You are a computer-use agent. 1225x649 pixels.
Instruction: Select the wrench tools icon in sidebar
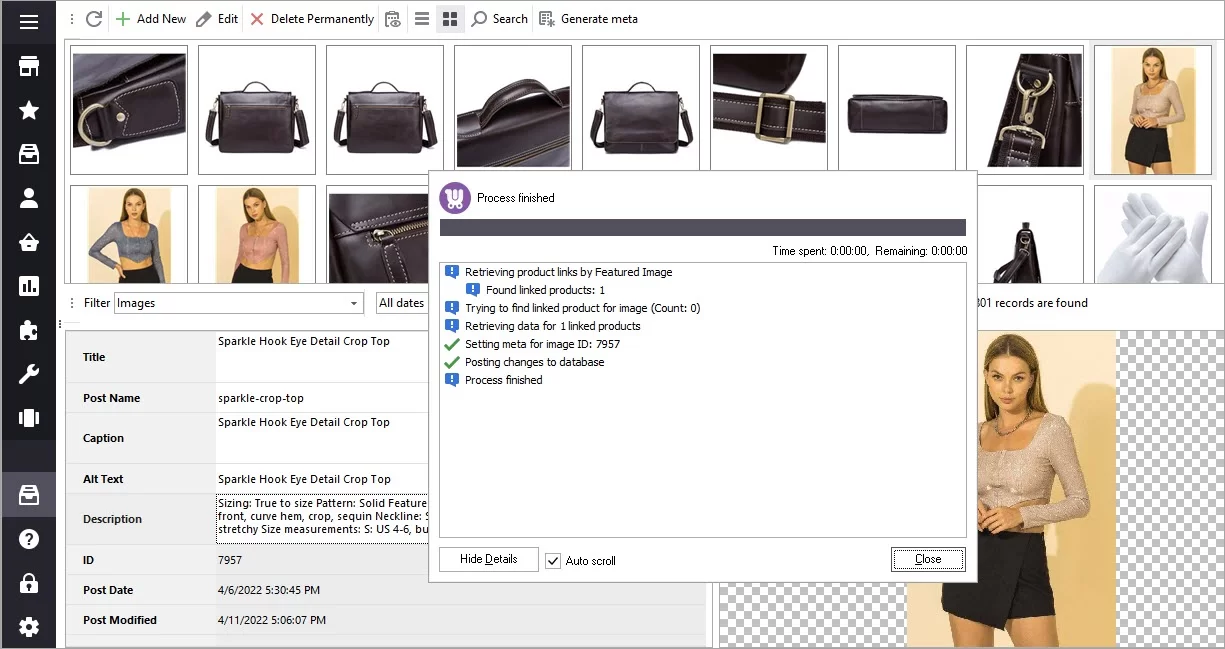pyautogui.click(x=28, y=374)
